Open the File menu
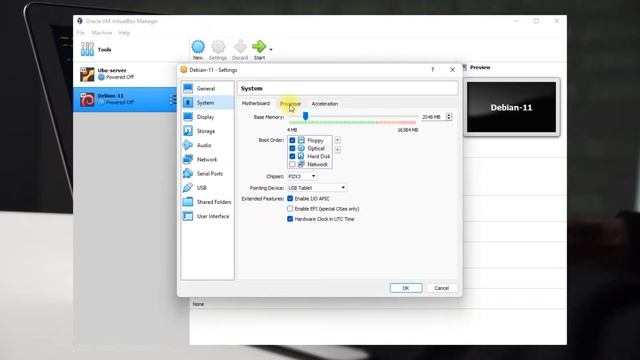 tap(81, 33)
